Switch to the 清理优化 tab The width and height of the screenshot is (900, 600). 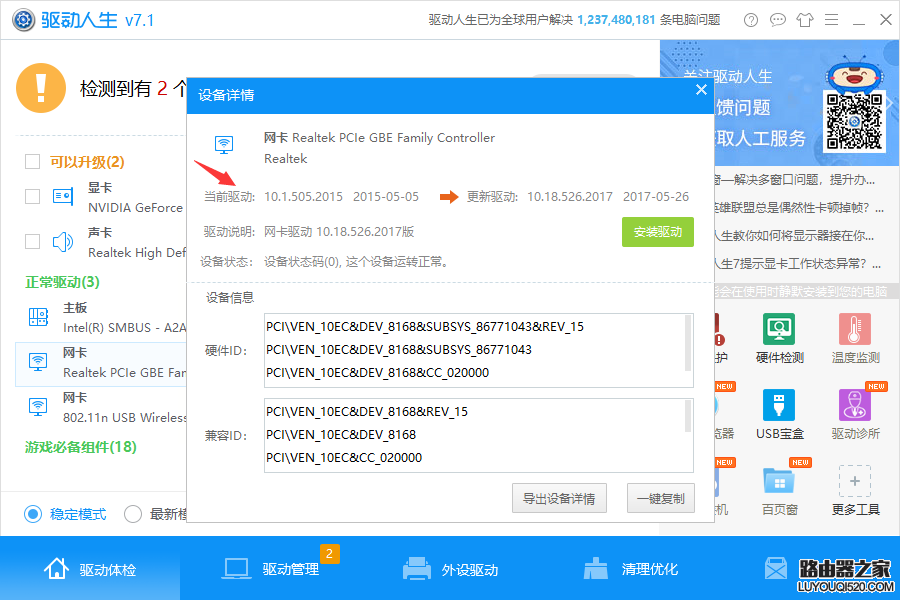coord(631,569)
